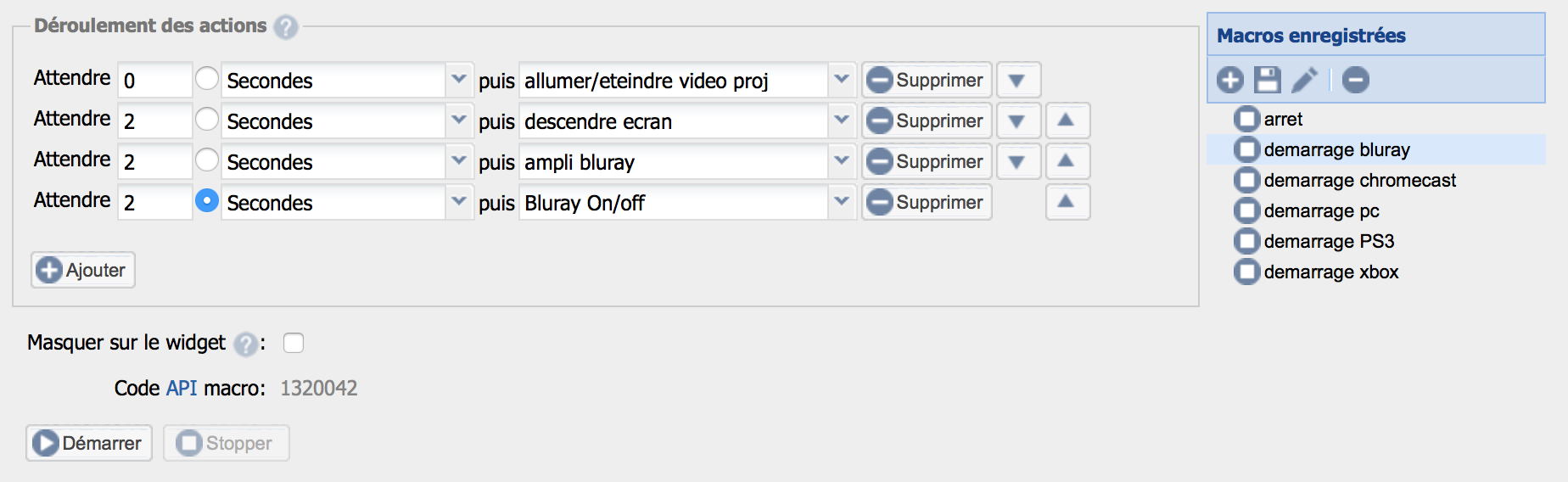Click the help icon beside Déroulement des actions
This screenshot has width=1568, height=482.
pos(286,27)
